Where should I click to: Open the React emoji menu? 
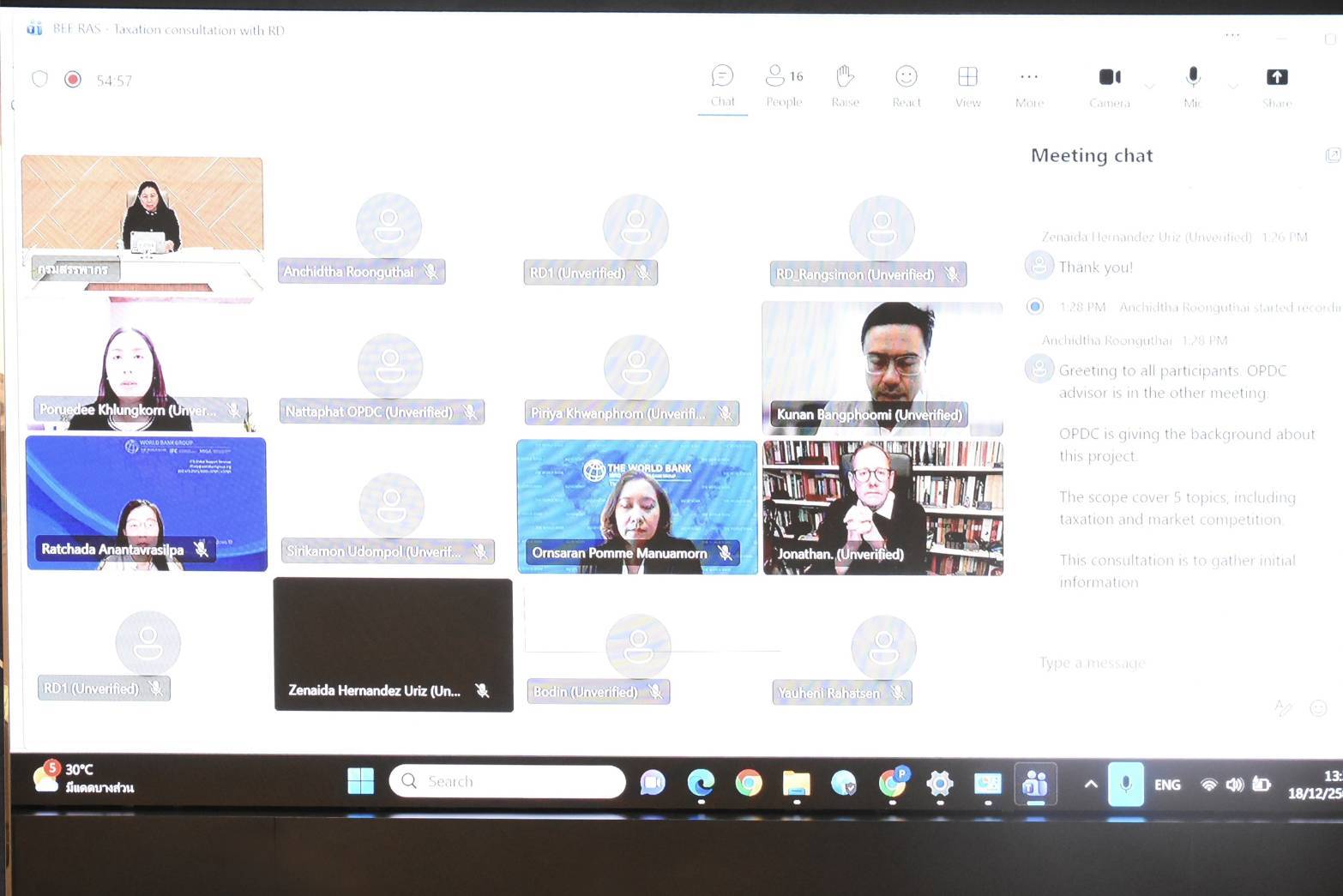[x=906, y=86]
